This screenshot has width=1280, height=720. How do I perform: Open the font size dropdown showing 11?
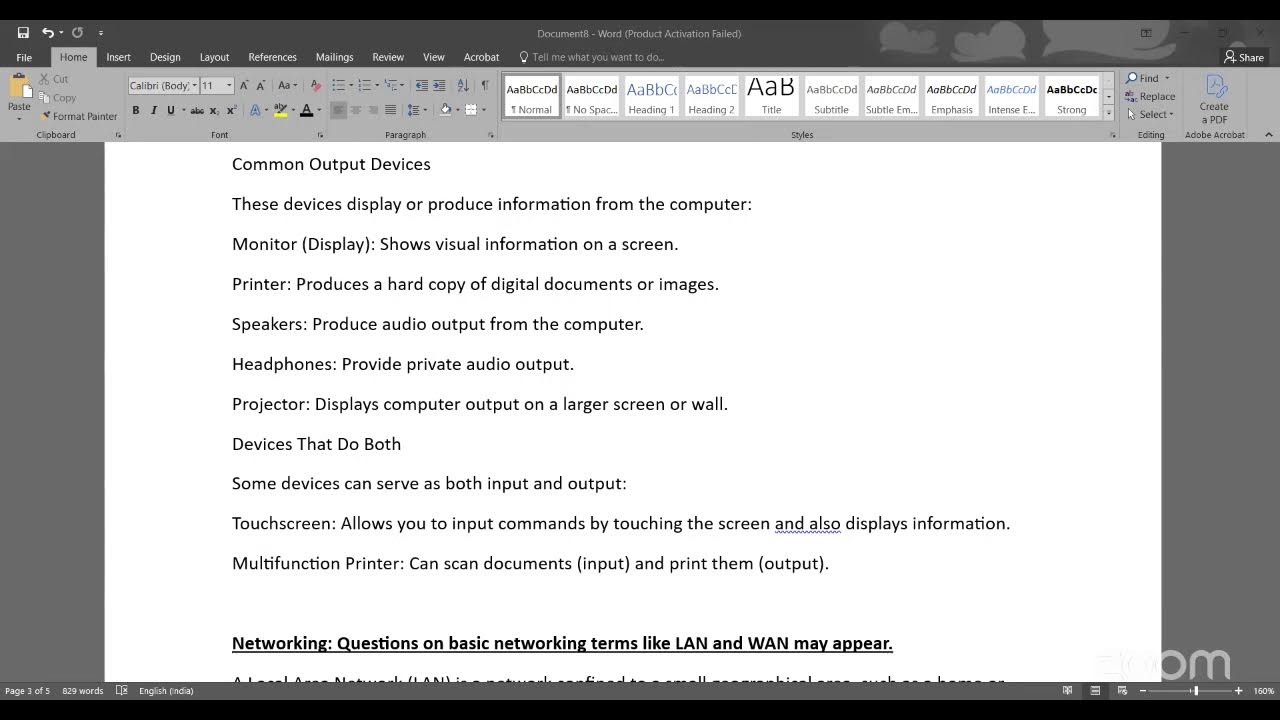click(229, 86)
